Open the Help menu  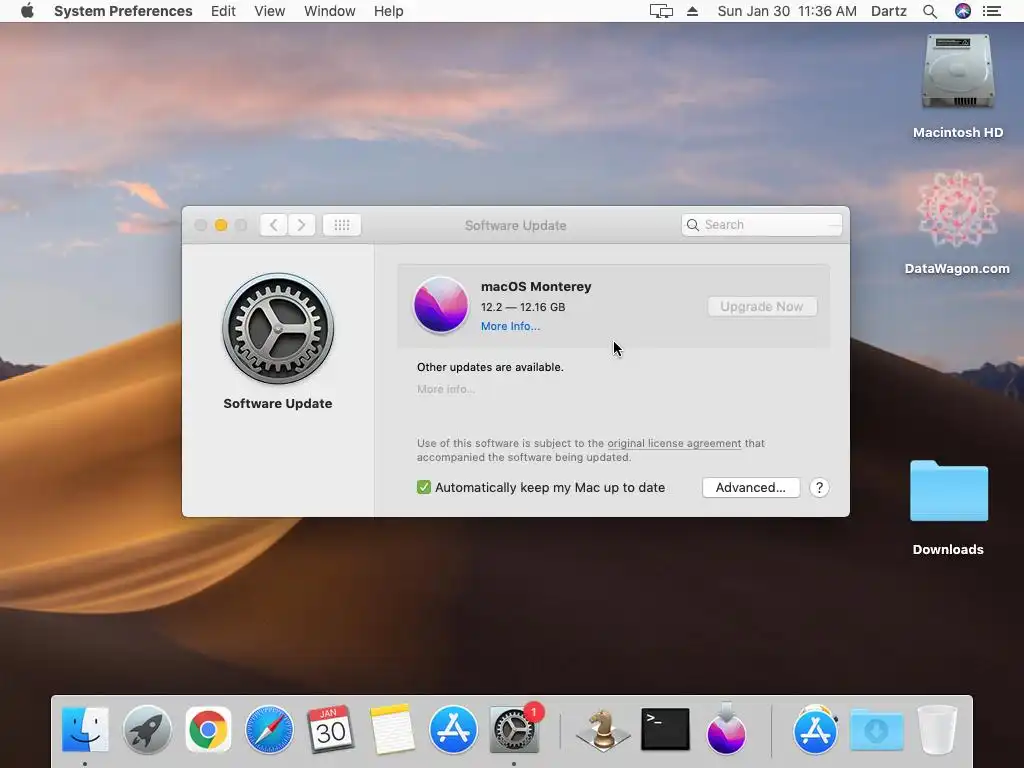[389, 11]
